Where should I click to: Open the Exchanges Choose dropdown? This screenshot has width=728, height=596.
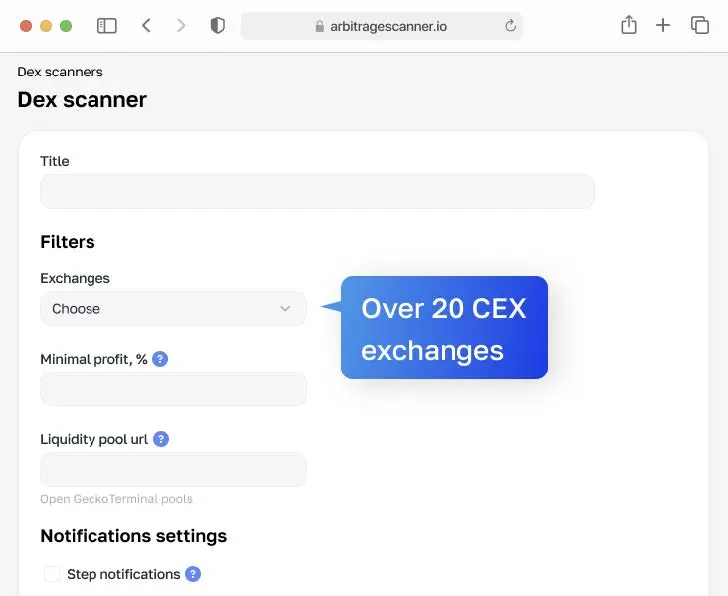(x=173, y=309)
